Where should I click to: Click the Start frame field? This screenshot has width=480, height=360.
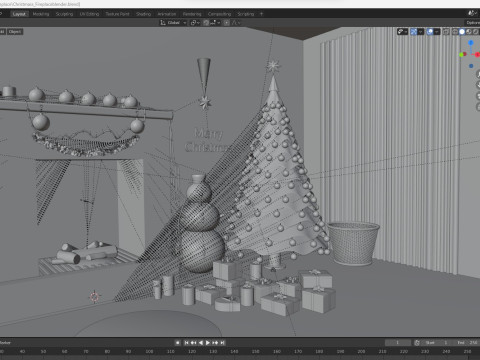click(x=436, y=343)
